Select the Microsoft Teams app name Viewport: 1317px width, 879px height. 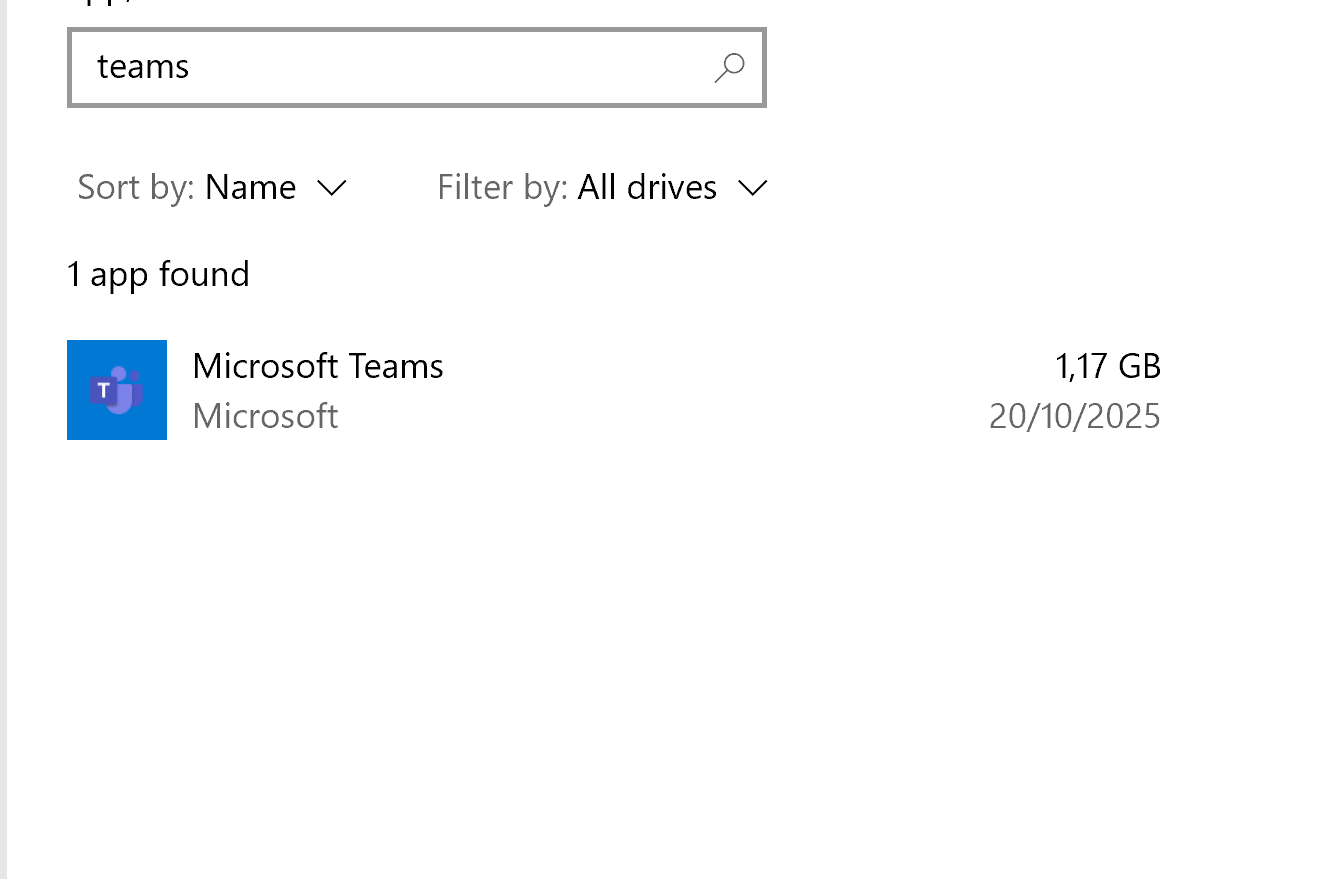point(318,366)
